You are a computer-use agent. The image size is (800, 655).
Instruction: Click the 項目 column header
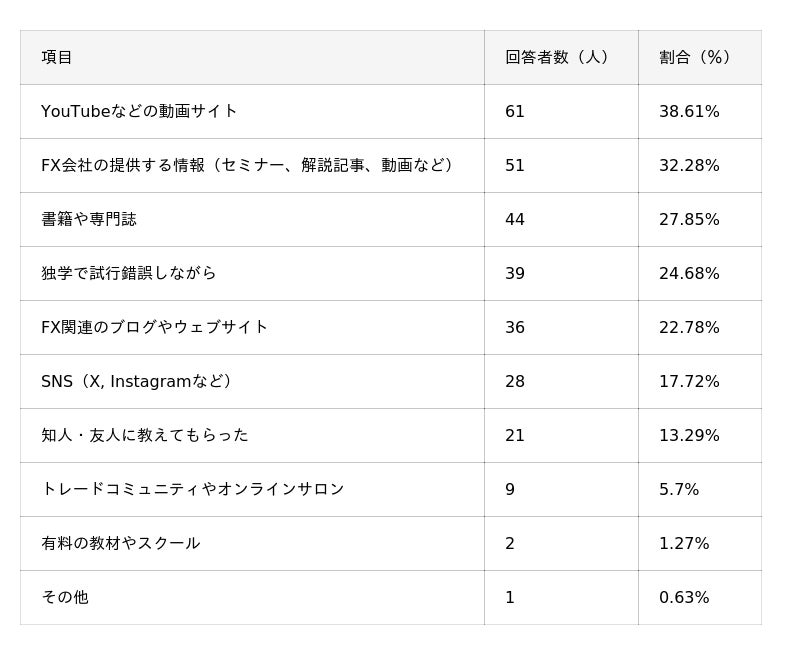coord(57,57)
